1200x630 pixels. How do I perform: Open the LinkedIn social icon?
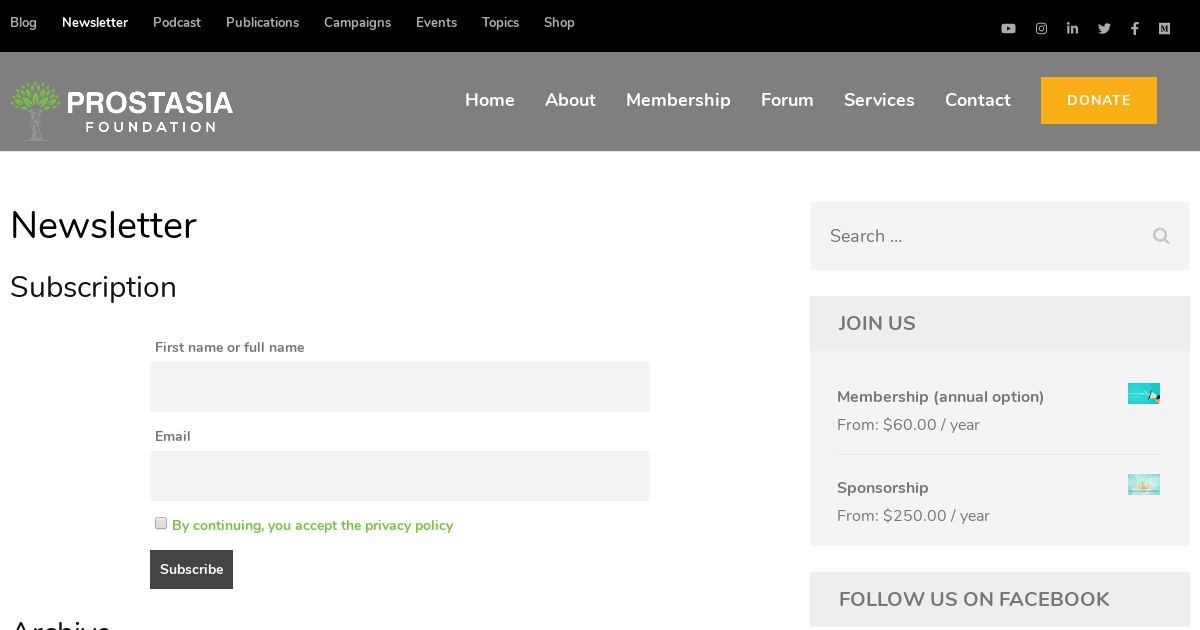1072,29
